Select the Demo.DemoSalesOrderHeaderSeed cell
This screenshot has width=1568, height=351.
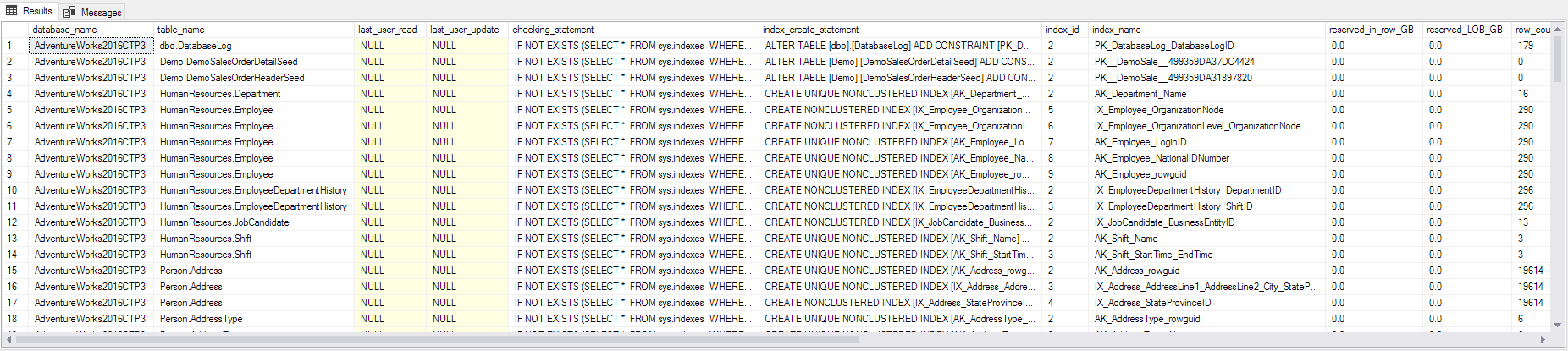click(254, 78)
